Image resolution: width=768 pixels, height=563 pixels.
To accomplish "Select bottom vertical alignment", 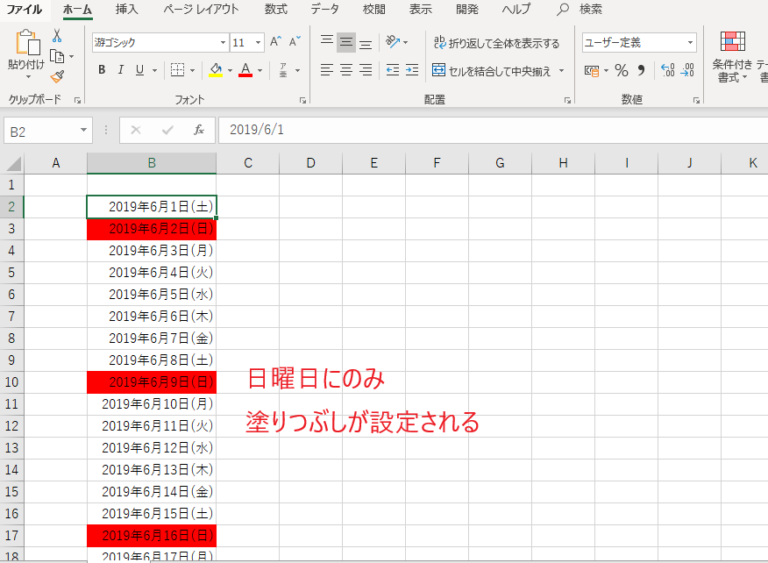I will [365, 43].
